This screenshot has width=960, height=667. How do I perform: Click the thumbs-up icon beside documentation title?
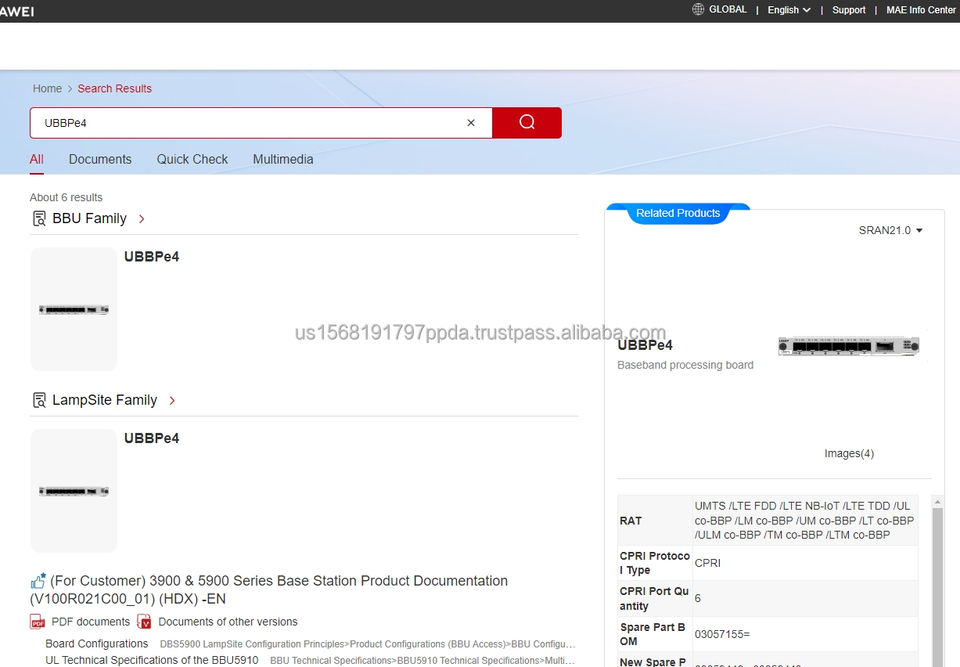point(38,581)
